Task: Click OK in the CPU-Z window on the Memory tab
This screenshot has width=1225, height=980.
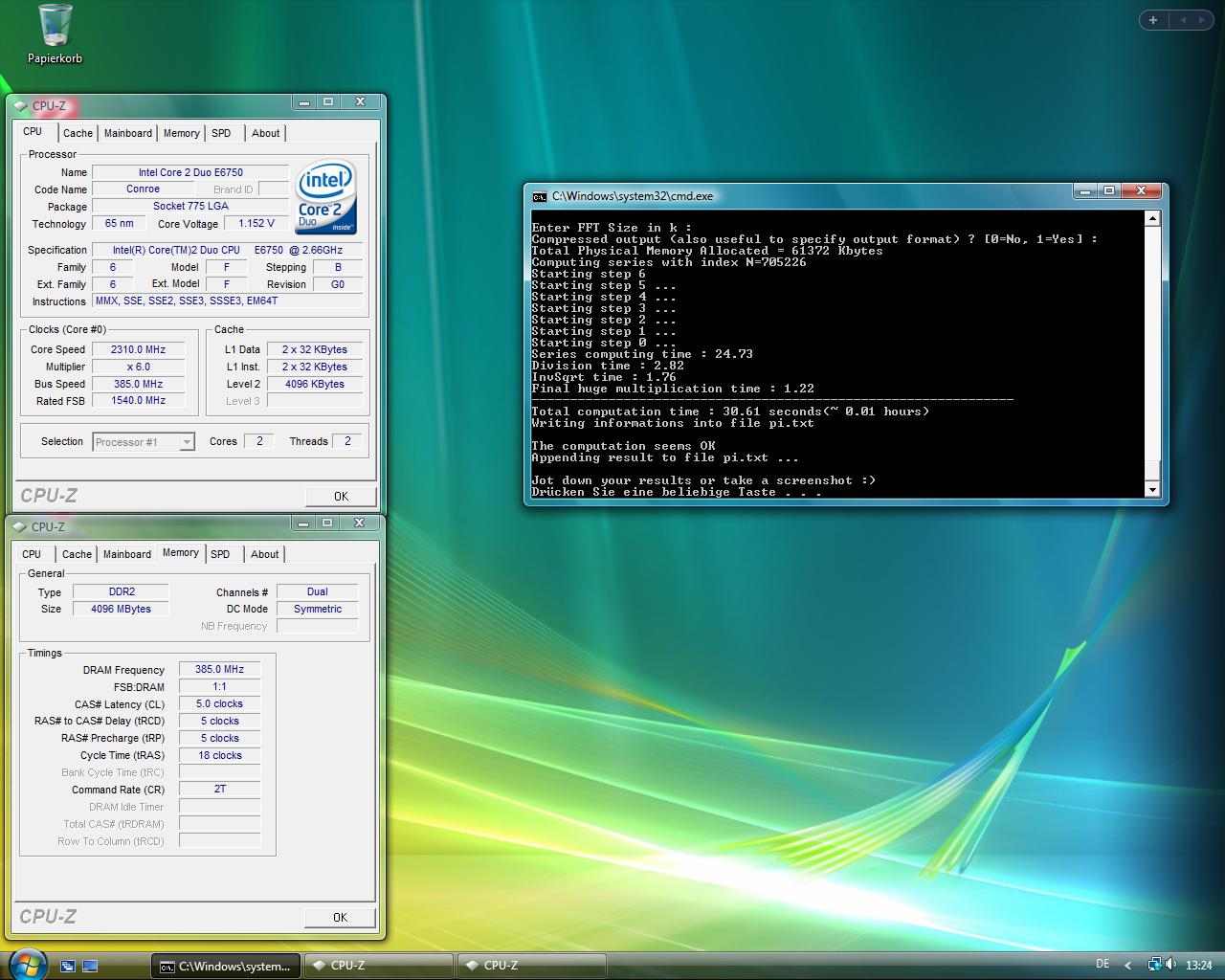Action: point(340,918)
